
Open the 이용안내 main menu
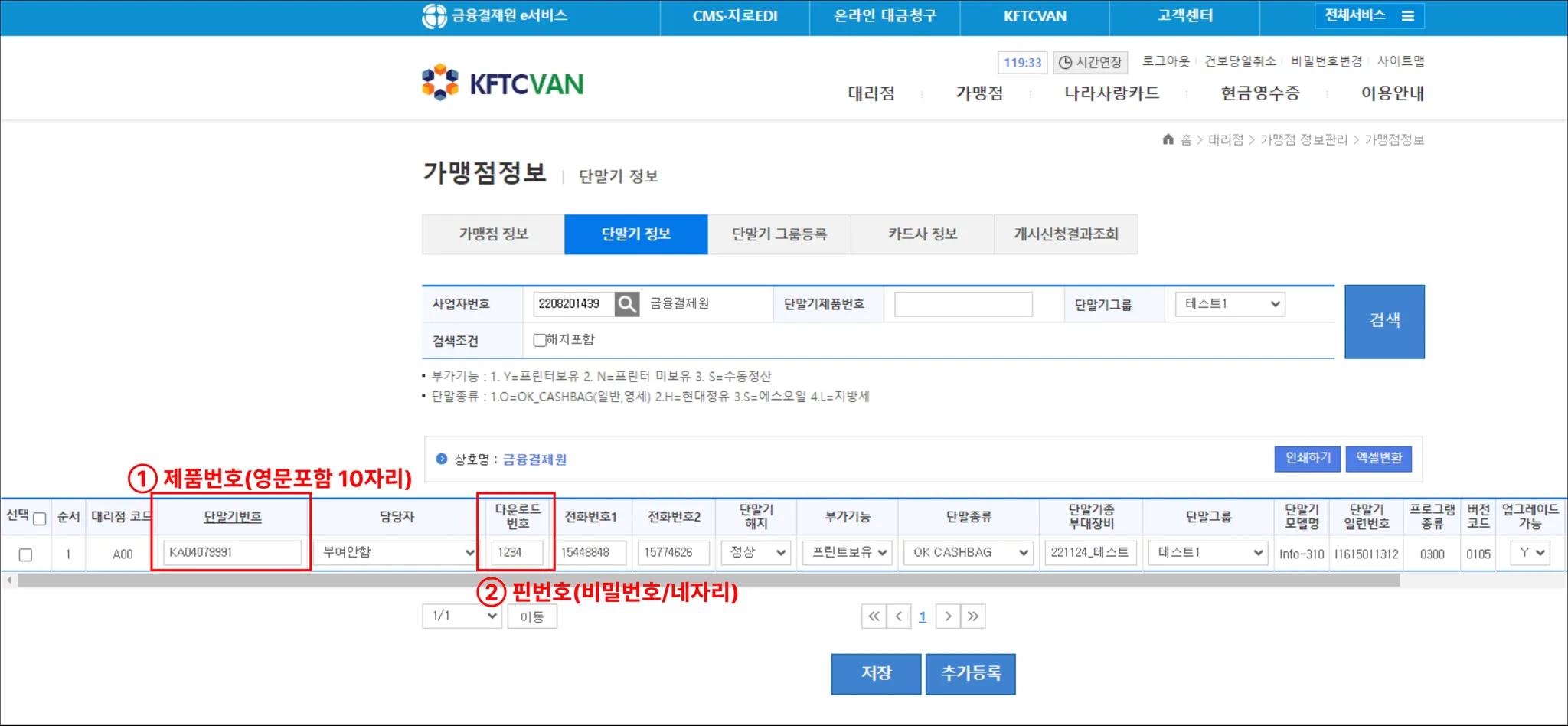tap(1392, 93)
